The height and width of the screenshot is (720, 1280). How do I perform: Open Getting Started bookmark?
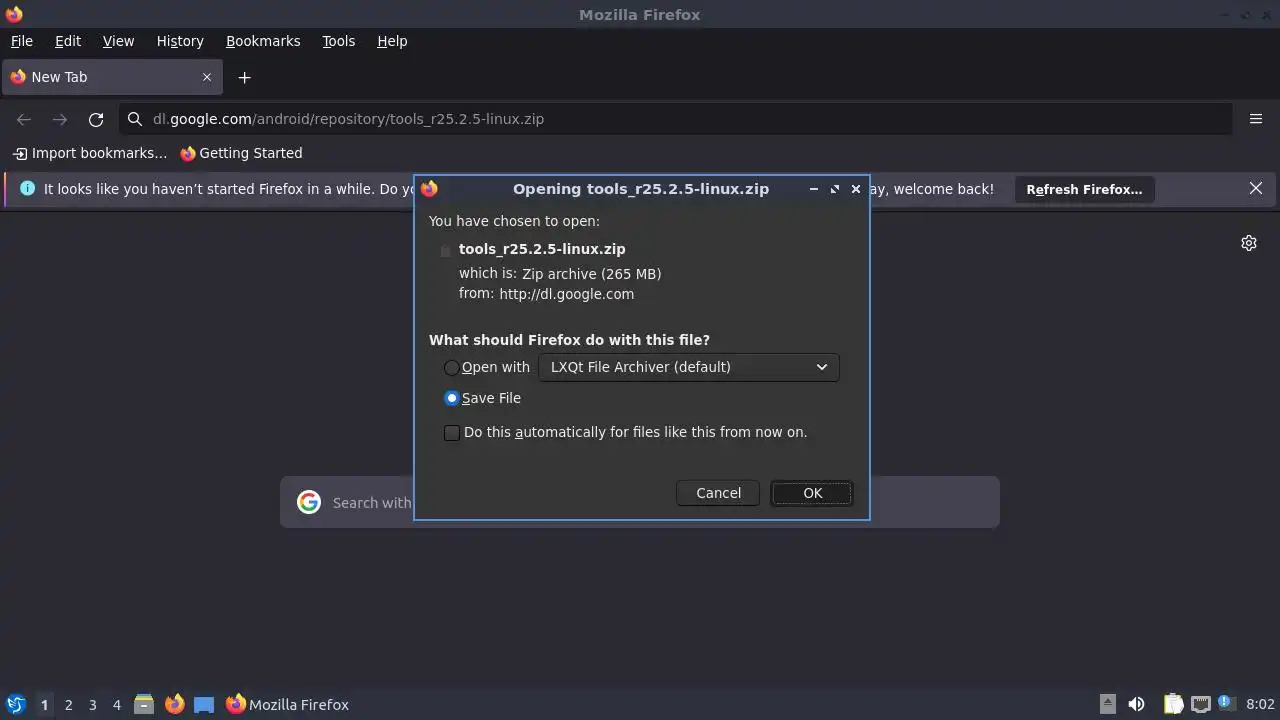tap(241, 153)
